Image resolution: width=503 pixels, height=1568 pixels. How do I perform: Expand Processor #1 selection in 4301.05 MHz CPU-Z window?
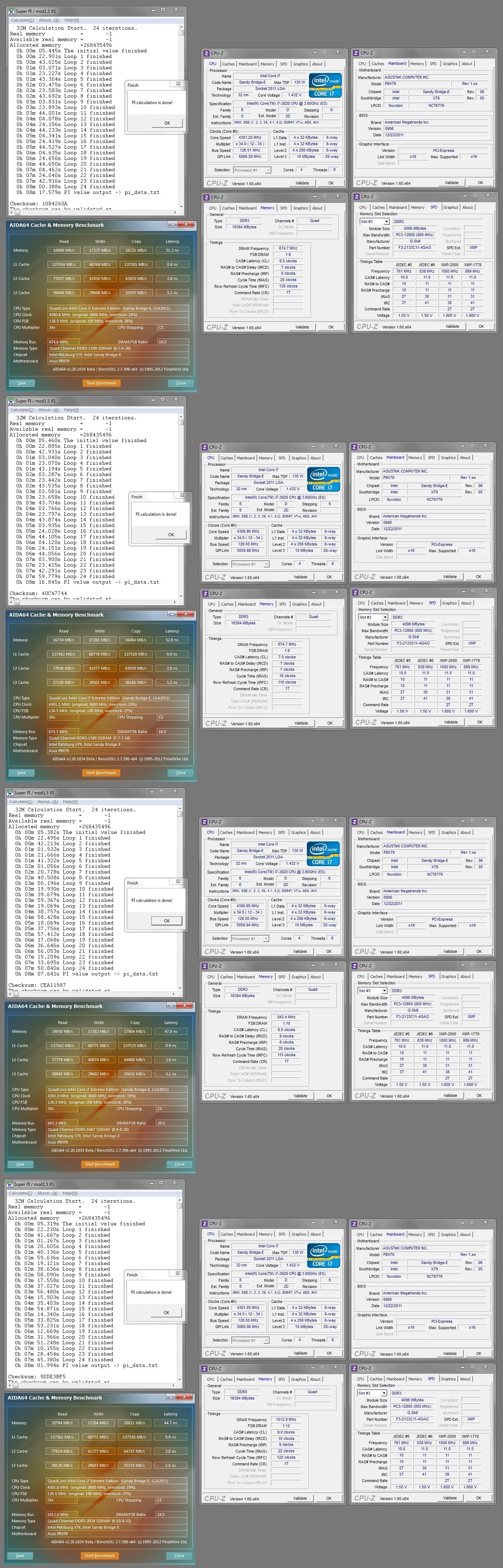250,1340
